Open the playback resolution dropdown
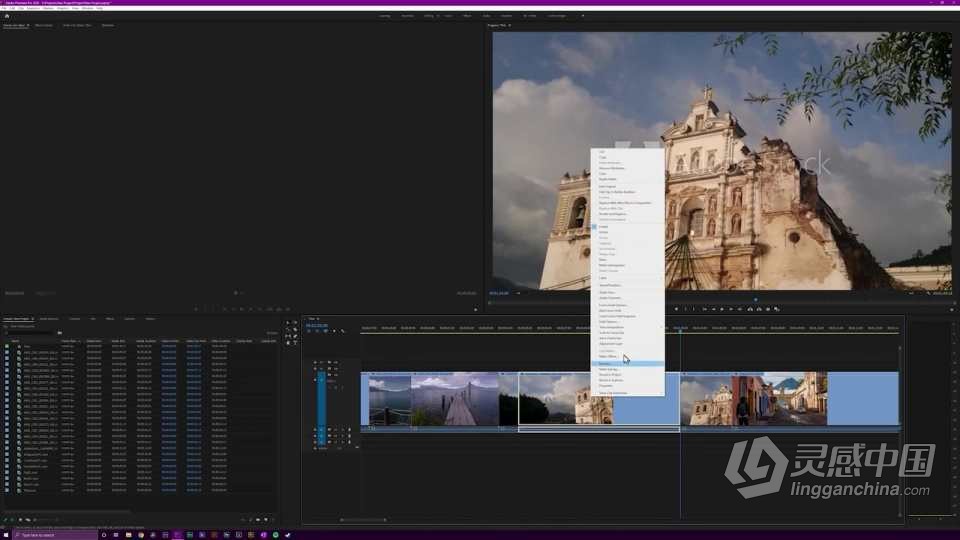The image size is (960, 540). pyautogui.click(x=911, y=293)
